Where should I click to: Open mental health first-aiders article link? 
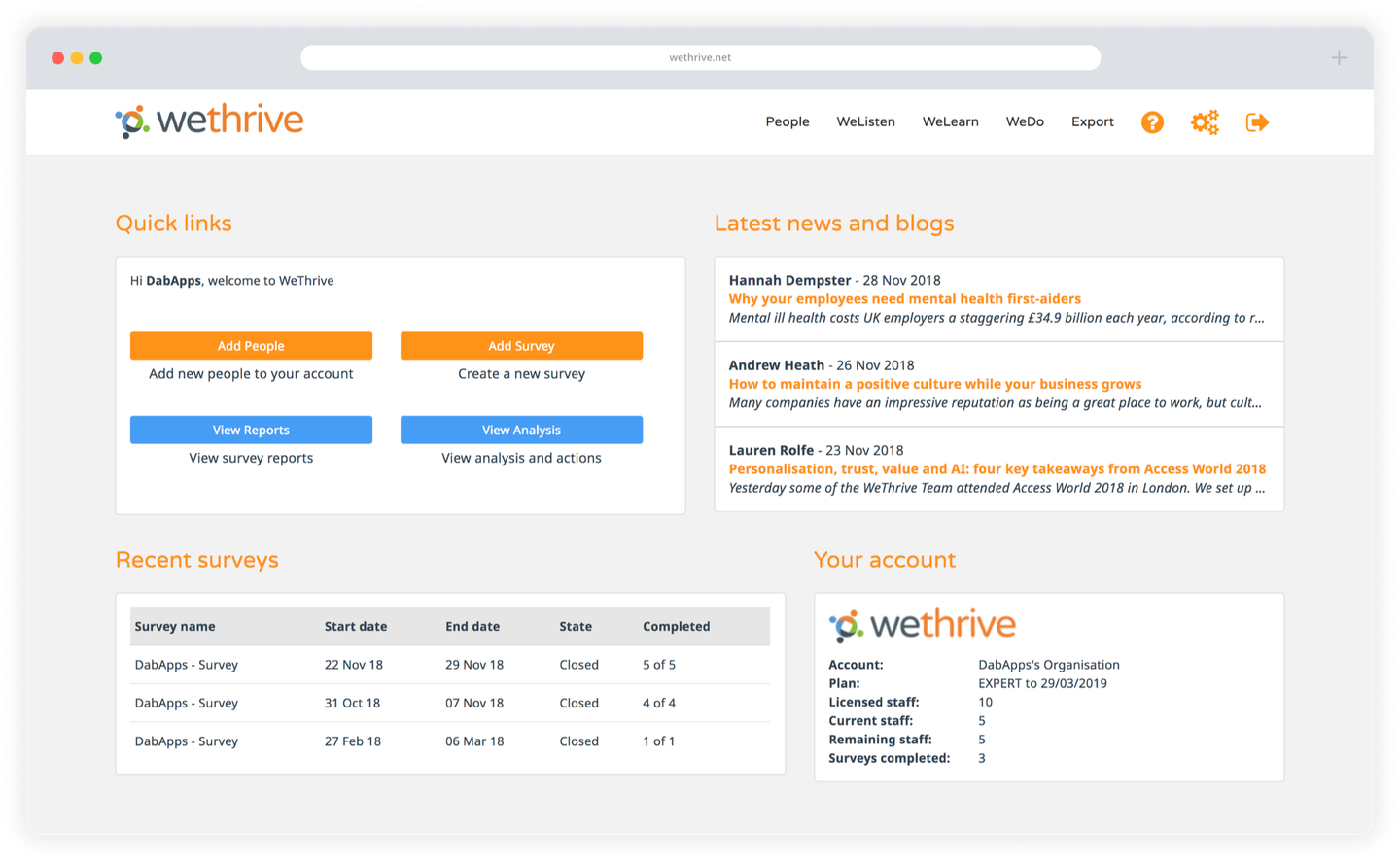click(904, 299)
